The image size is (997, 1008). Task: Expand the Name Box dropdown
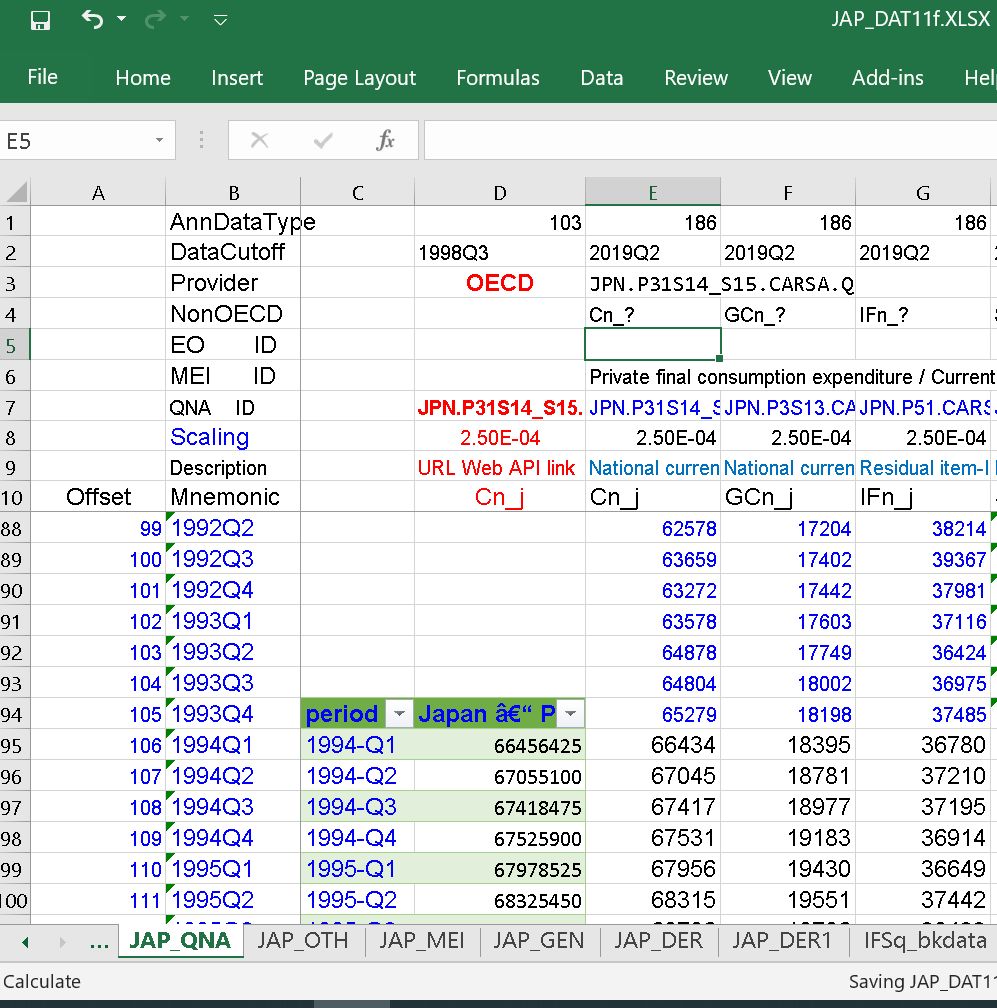(x=159, y=141)
